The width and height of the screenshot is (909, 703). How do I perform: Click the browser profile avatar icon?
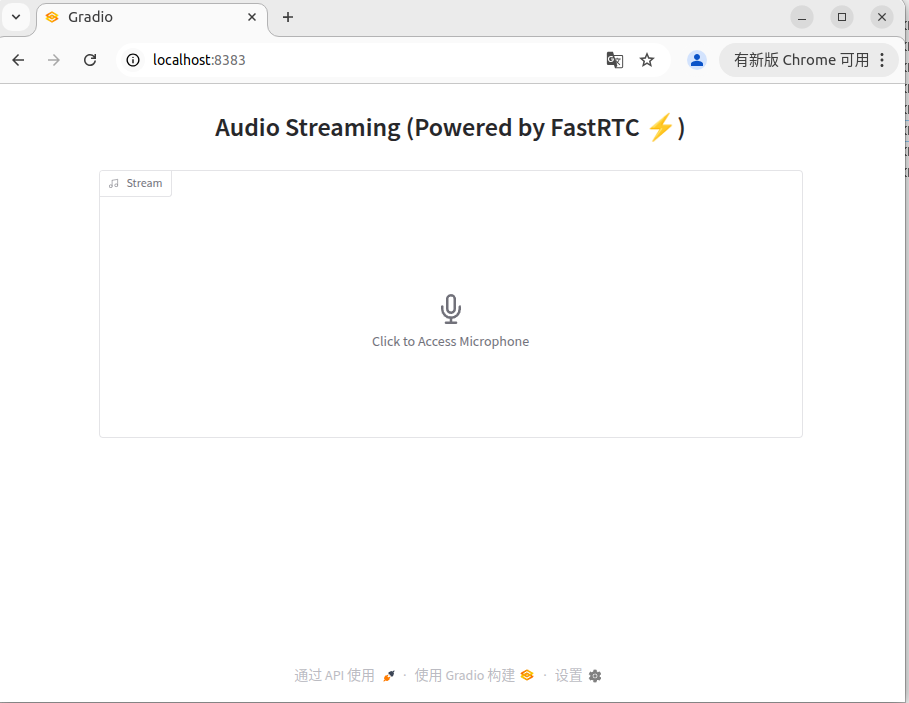click(696, 60)
